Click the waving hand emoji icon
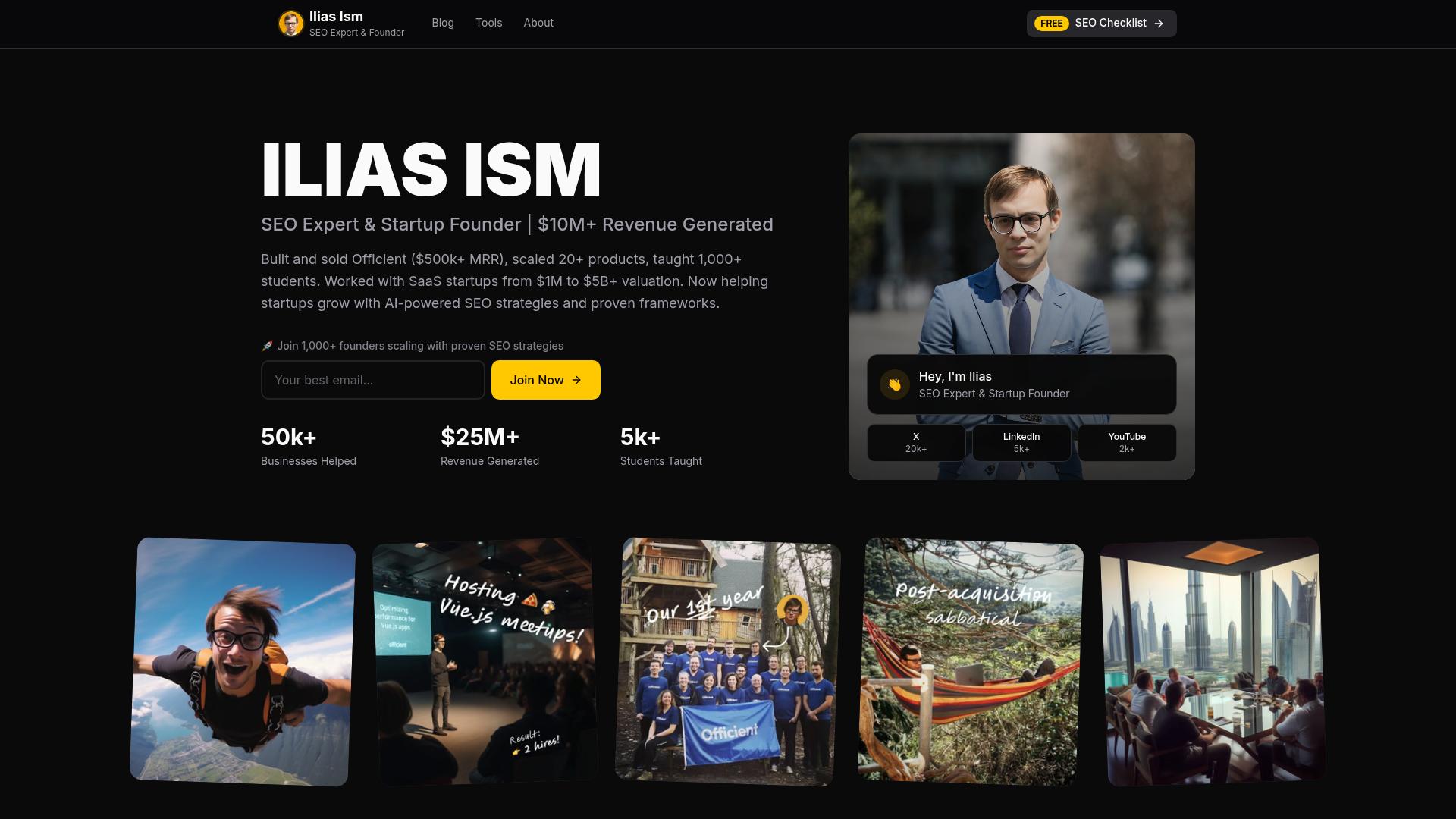The height and width of the screenshot is (819, 1456). point(895,384)
